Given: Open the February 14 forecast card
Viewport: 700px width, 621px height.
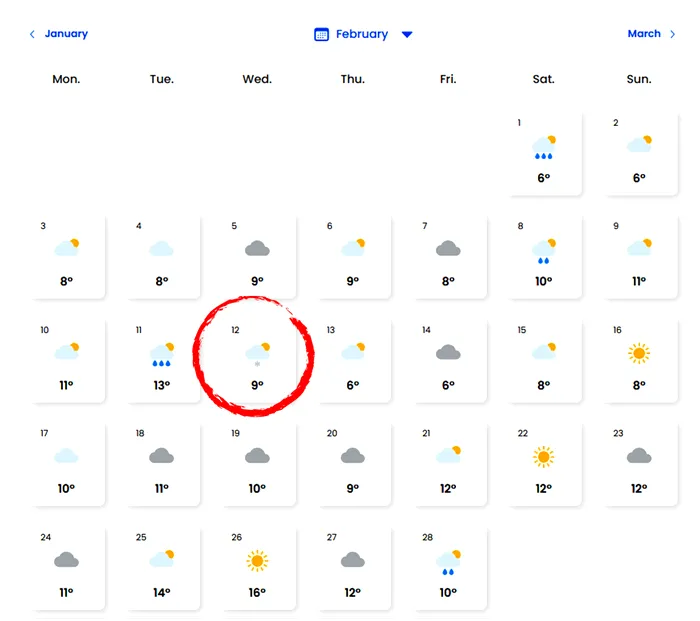Looking at the screenshot, I should coord(448,361).
